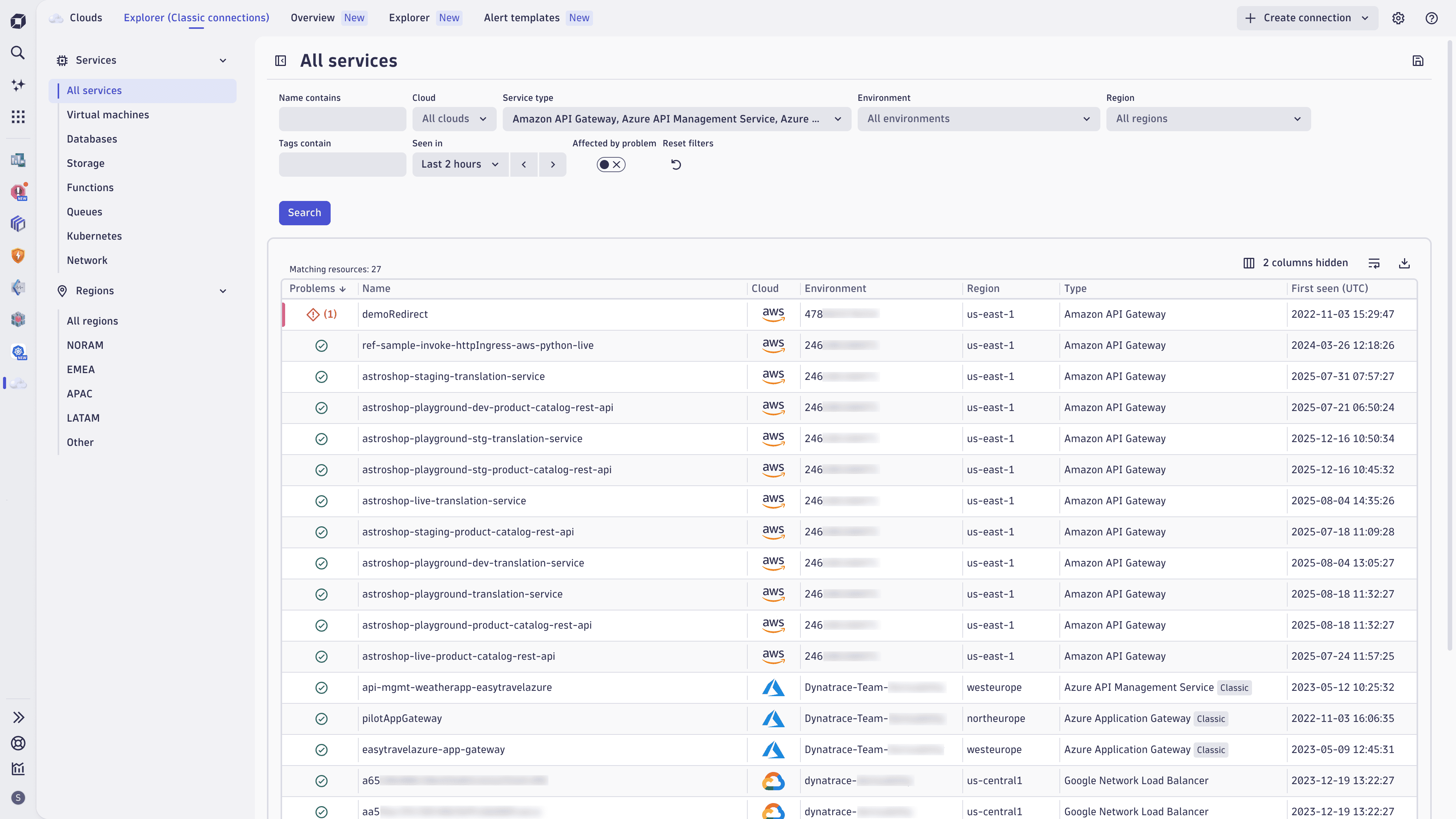Open the Kubernetes app marked NEW in sidebar

[x=18, y=352]
